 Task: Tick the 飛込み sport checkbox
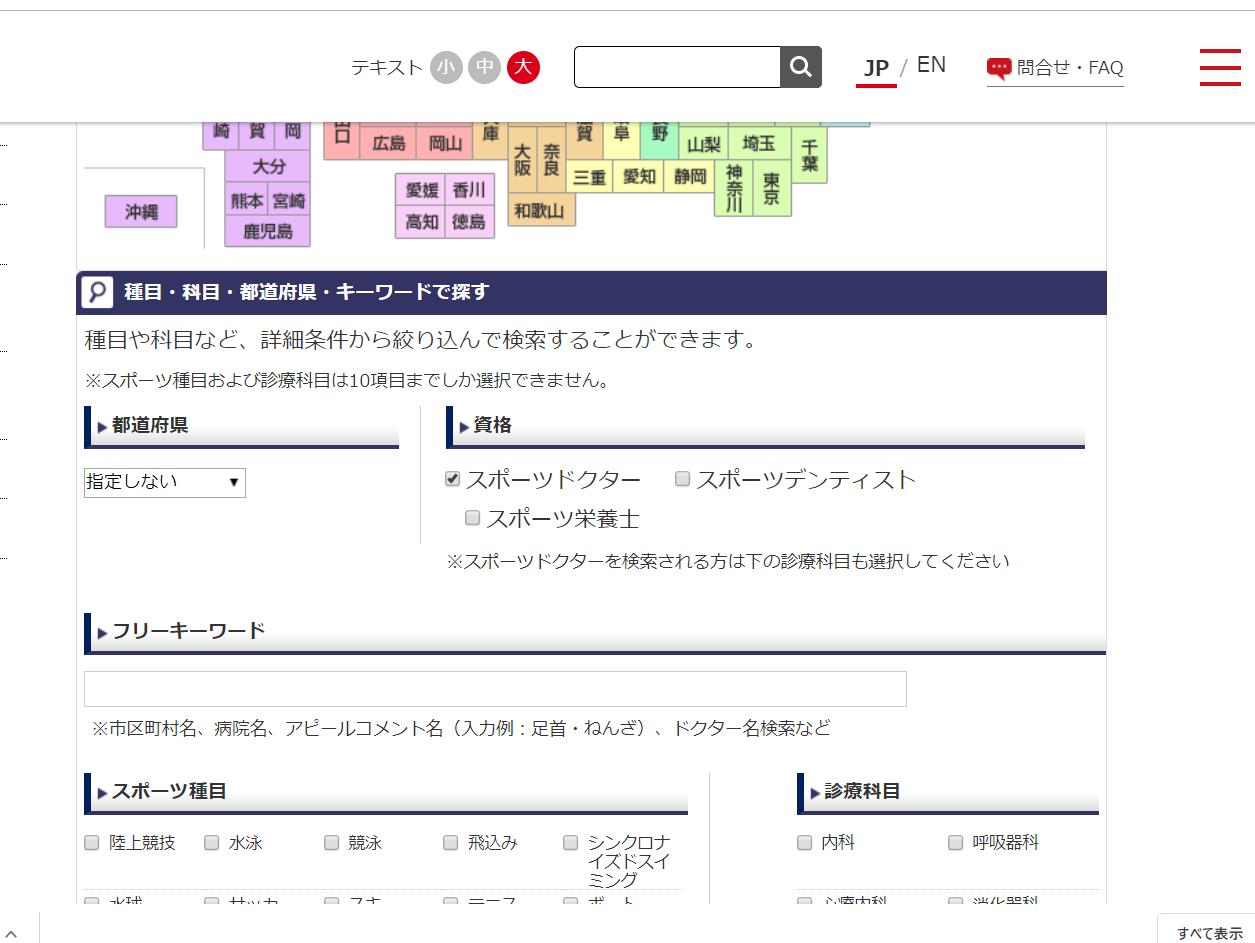coord(450,843)
